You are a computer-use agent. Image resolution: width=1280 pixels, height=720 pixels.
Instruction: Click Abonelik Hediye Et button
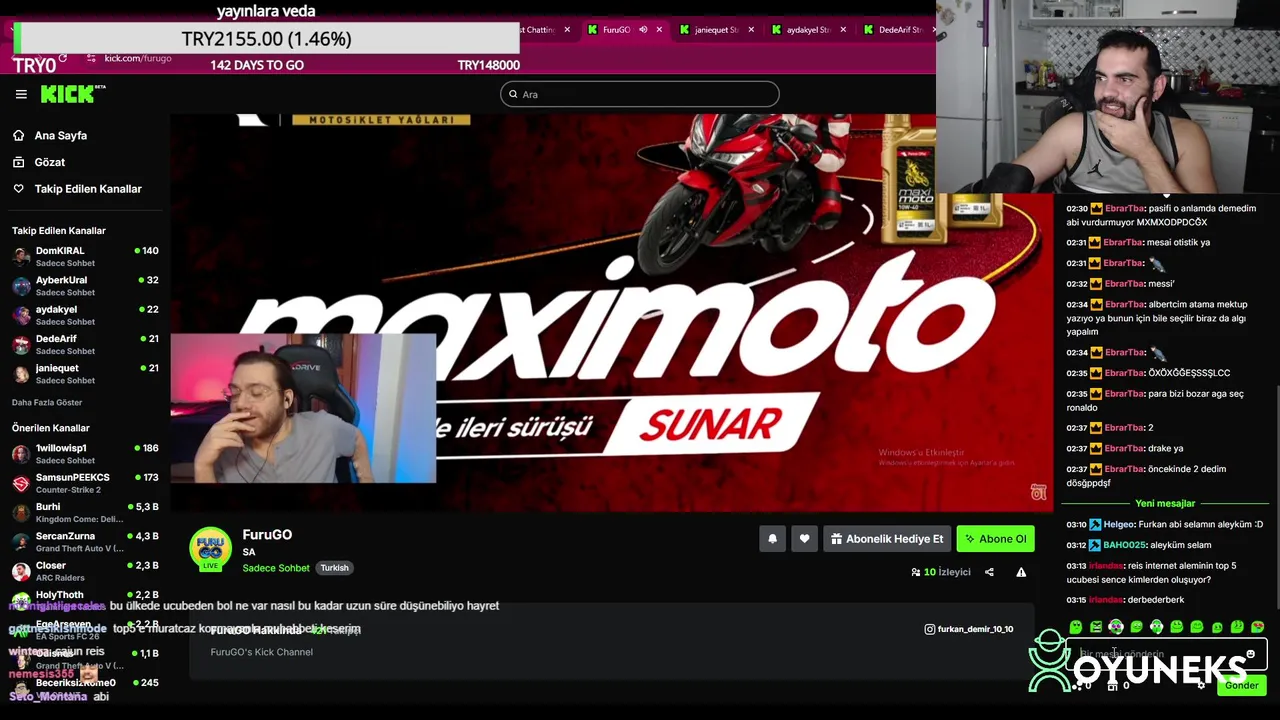(887, 539)
